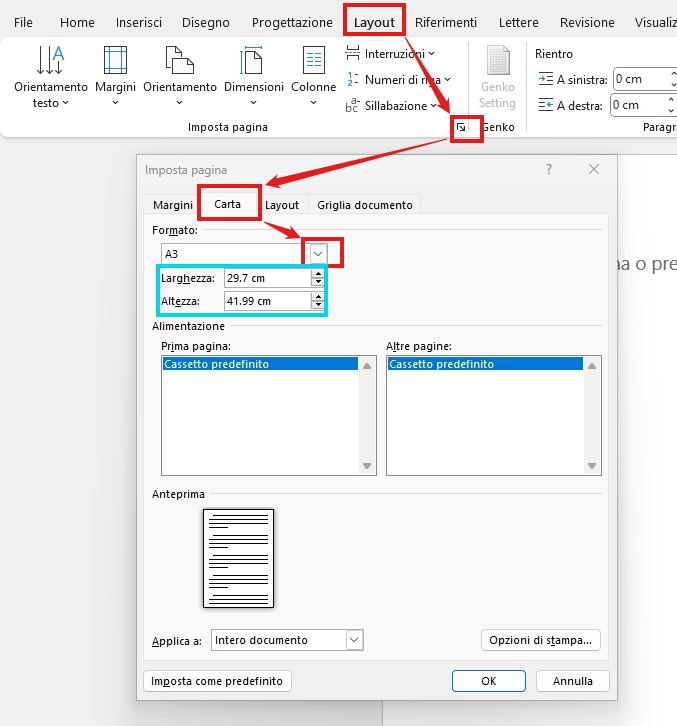Screen dimensions: 677x726
Task: Confirm the dialog with OK
Action: point(489,681)
